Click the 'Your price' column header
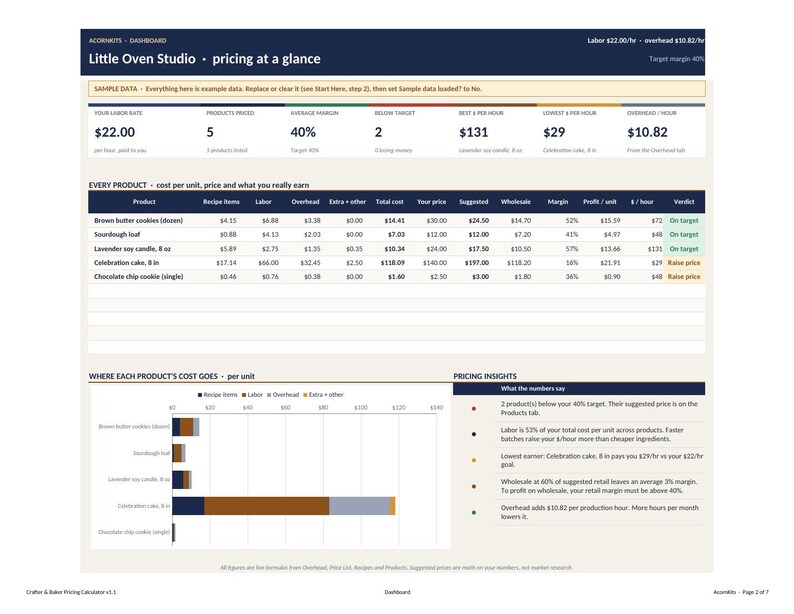 click(431, 201)
